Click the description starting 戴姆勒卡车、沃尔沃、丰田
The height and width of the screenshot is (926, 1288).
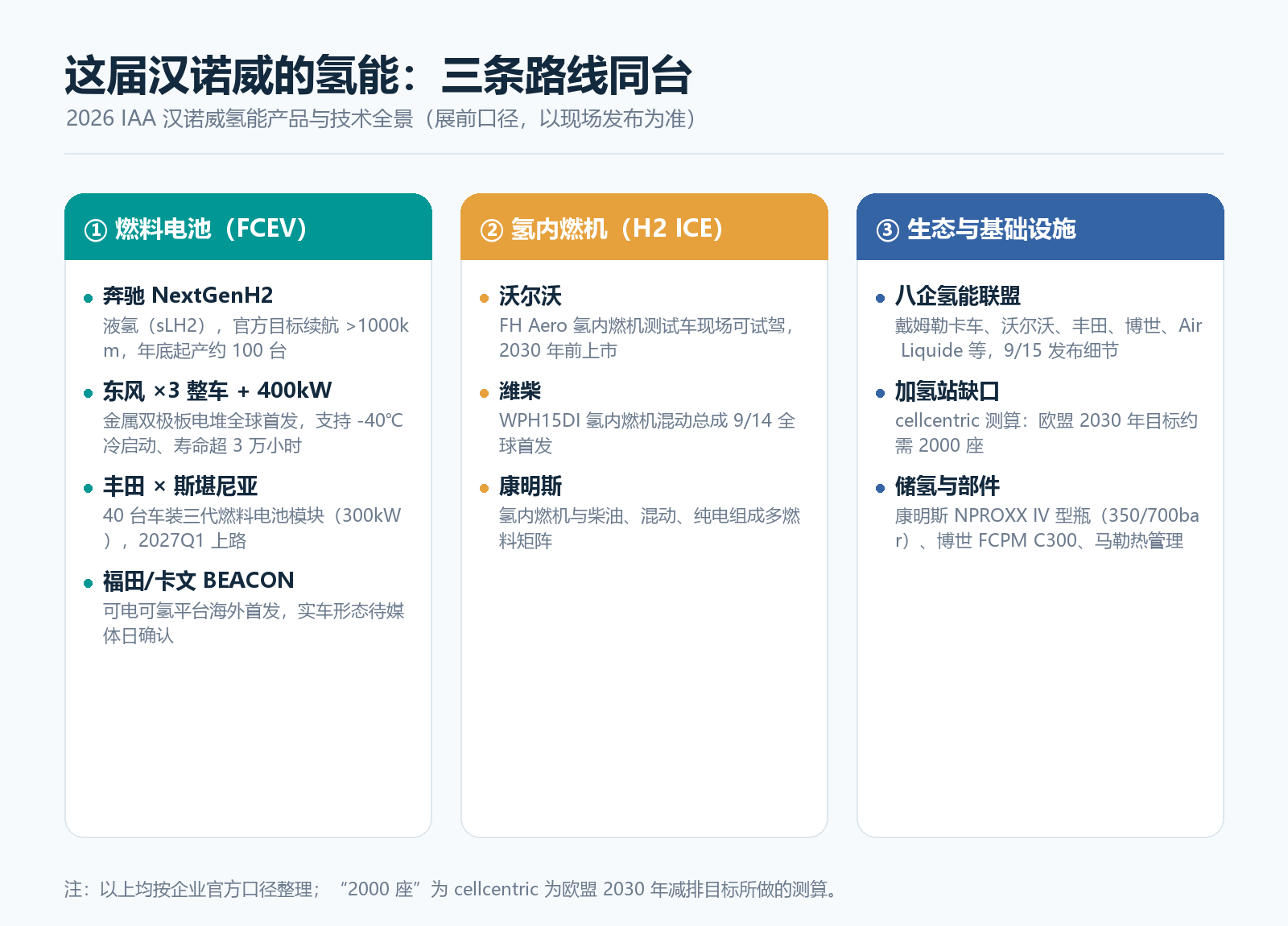click(1048, 338)
